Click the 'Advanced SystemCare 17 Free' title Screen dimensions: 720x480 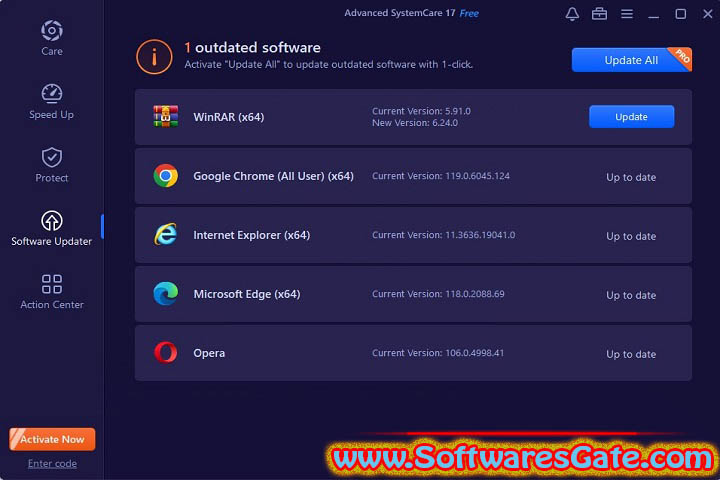coord(411,13)
